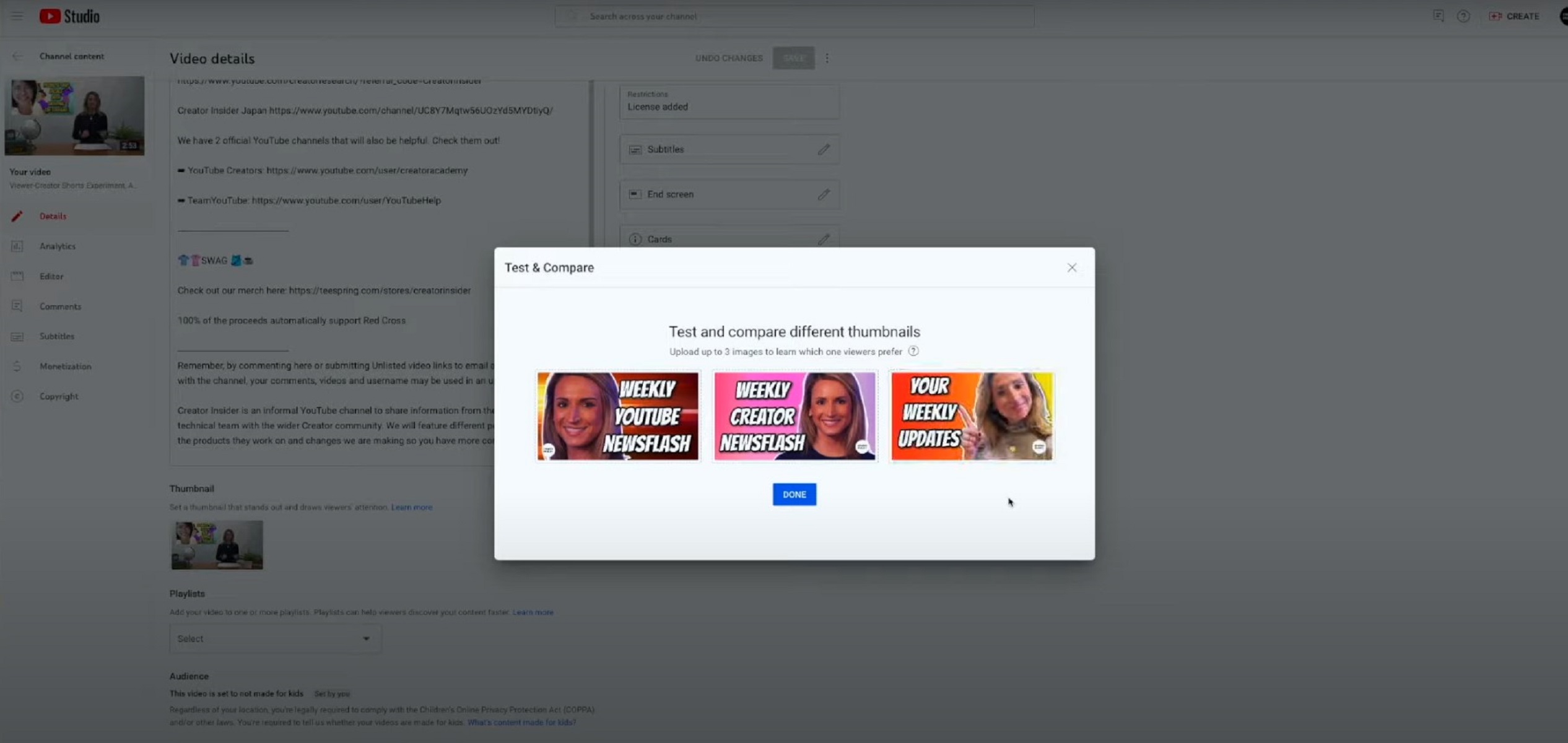The width and height of the screenshot is (1568, 743).
Task: Click the Comments icon in sidebar
Action: [17, 306]
